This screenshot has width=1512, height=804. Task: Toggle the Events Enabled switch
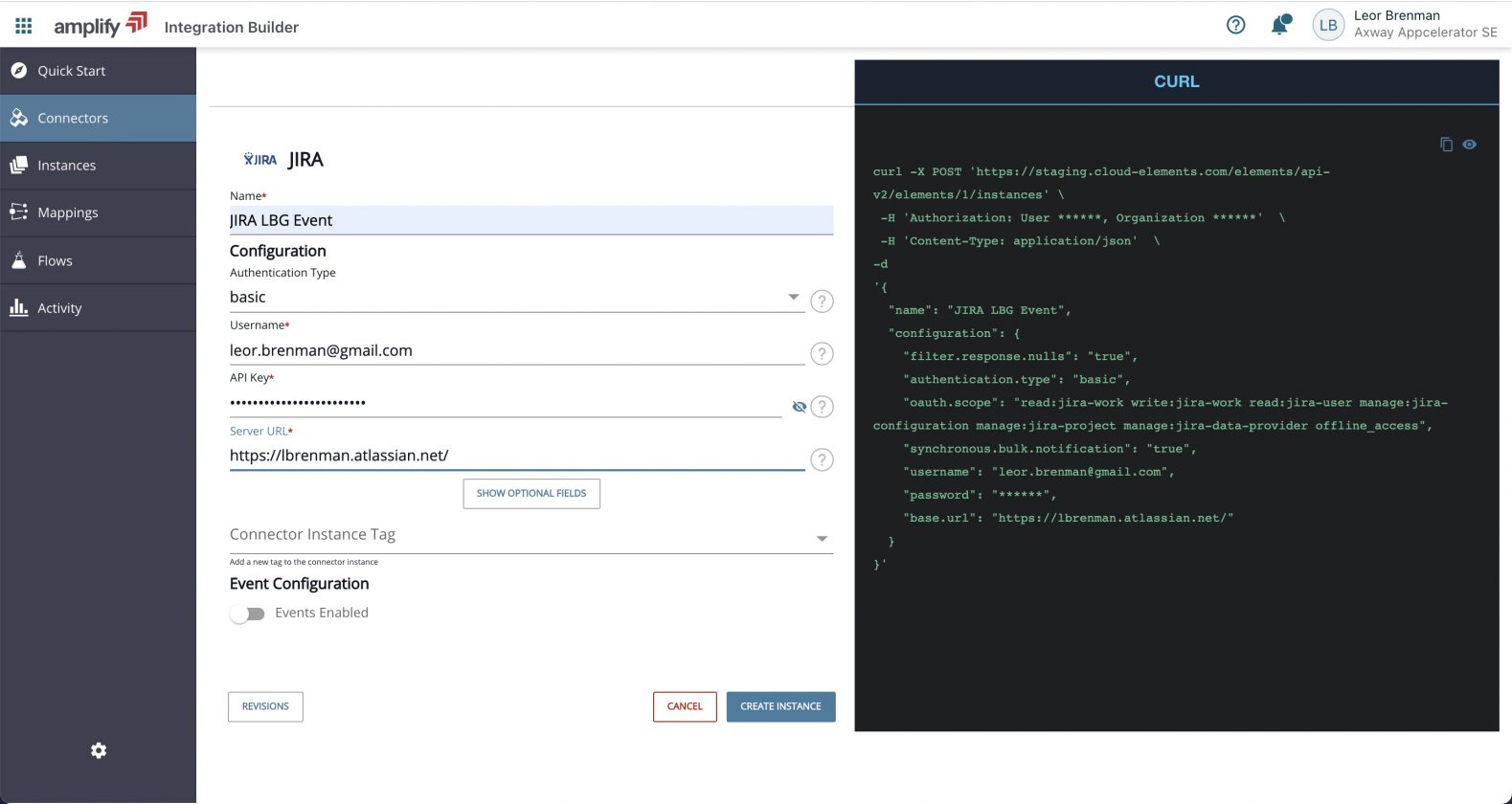[248, 614]
